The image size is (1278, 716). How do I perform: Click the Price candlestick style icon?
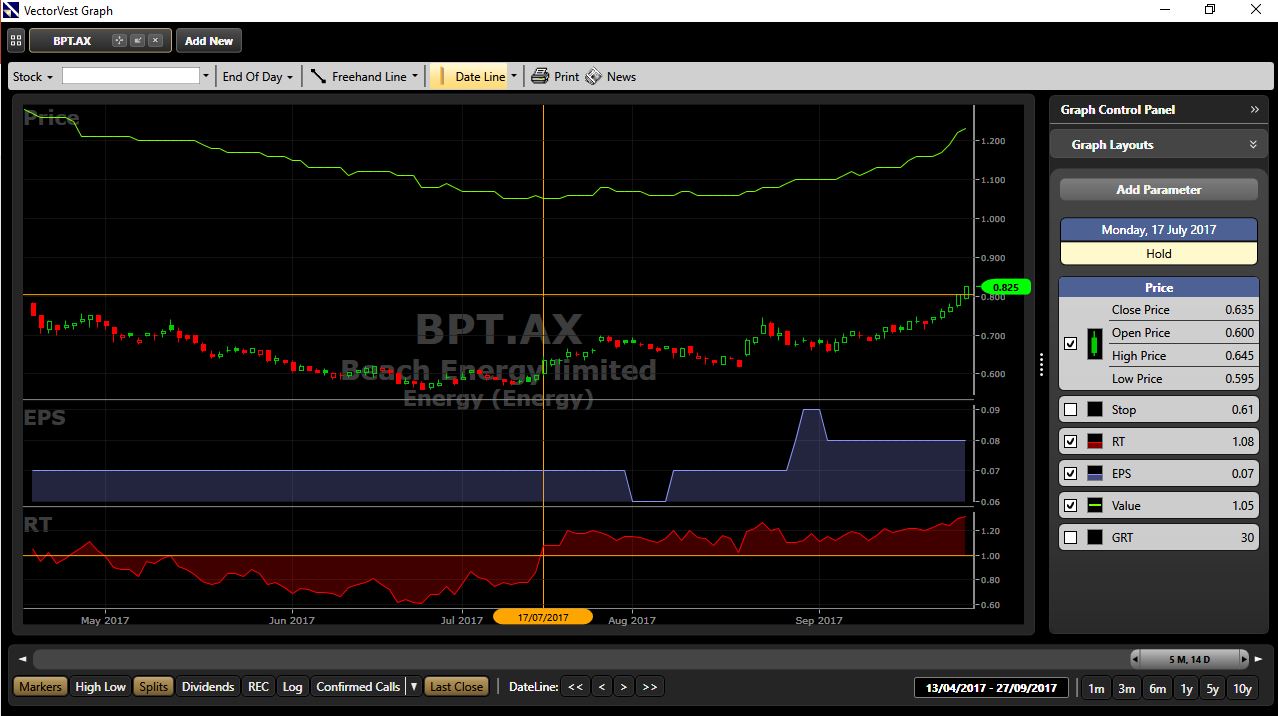(x=1095, y=344)
